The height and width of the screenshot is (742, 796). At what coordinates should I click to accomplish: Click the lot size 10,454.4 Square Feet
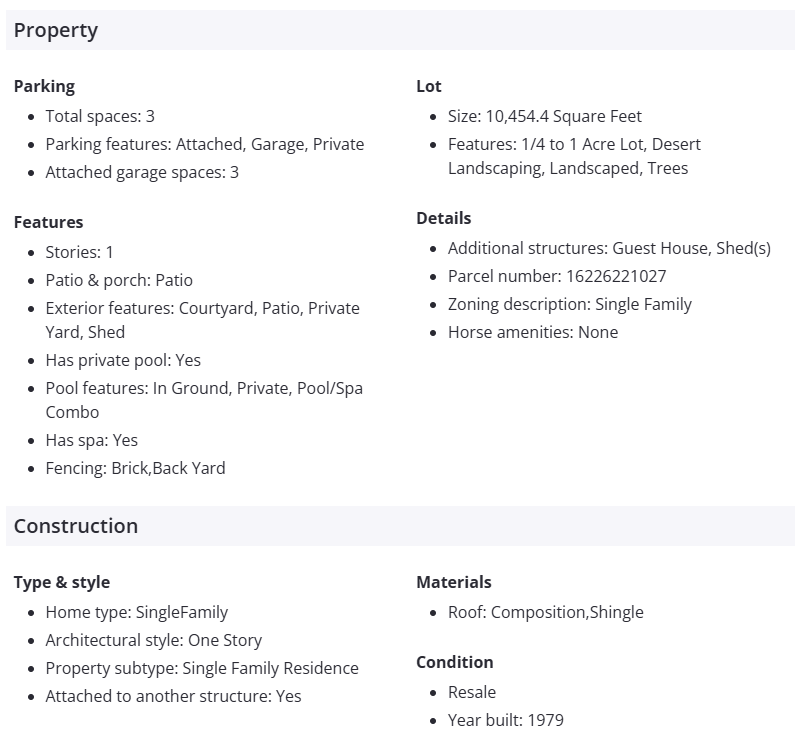pos(564,116)
